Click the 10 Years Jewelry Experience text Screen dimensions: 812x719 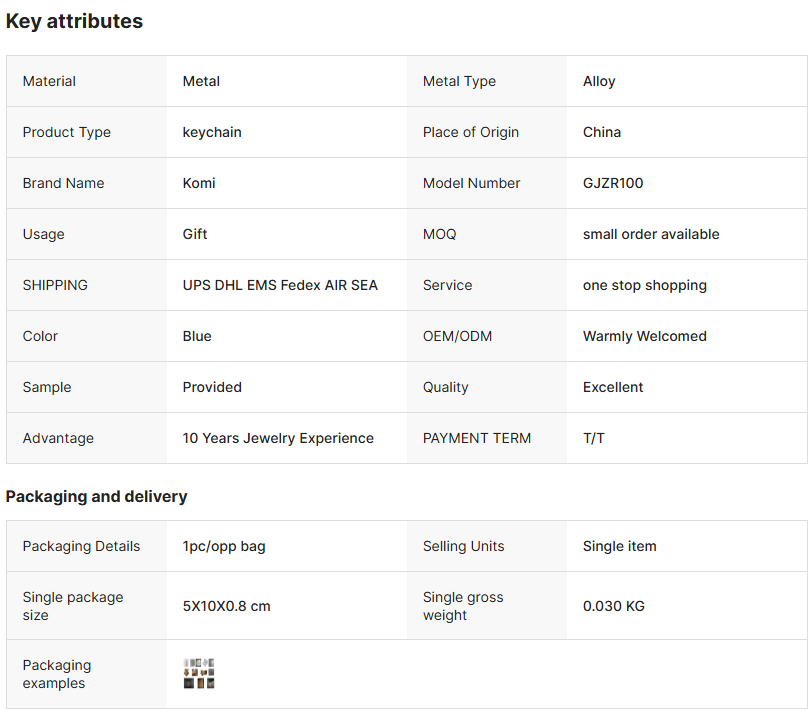point(278,438)
